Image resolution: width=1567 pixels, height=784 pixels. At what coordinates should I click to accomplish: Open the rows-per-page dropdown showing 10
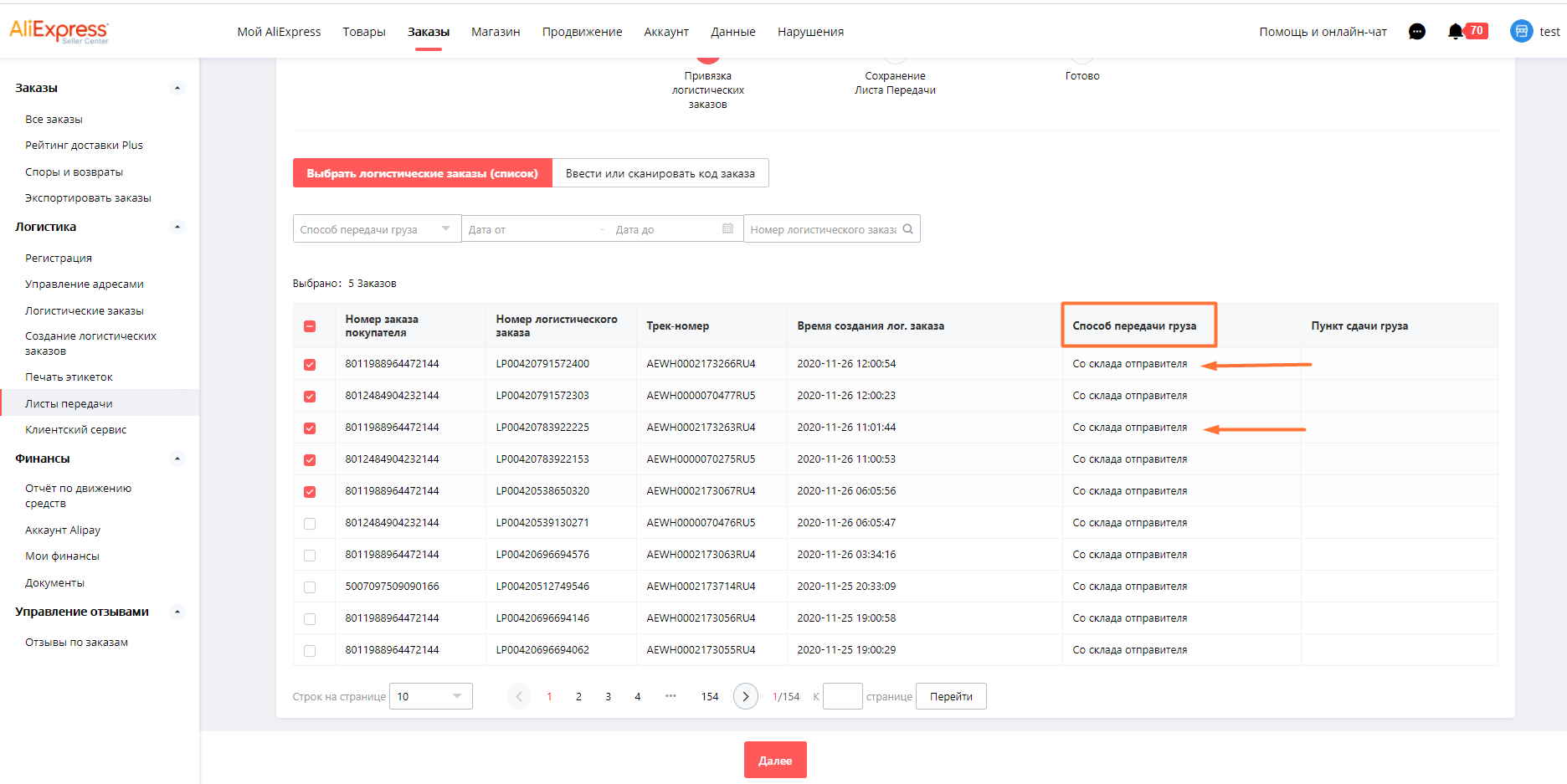coord(430,696)
